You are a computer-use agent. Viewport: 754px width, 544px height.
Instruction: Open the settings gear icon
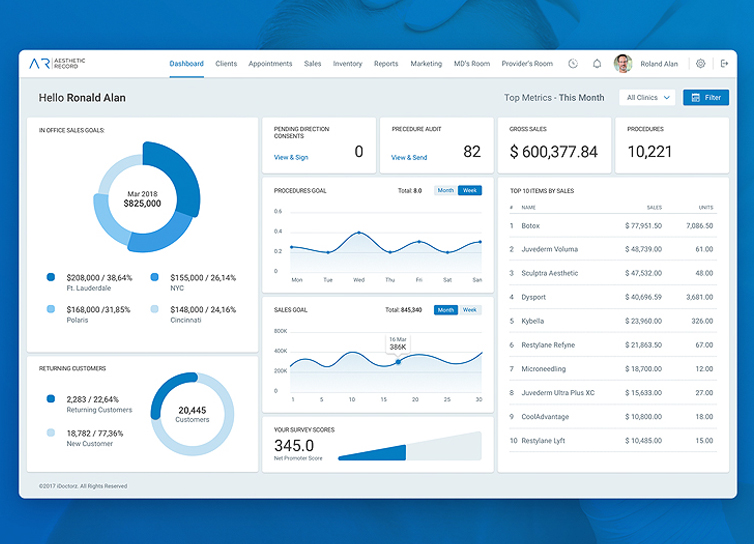701,63
